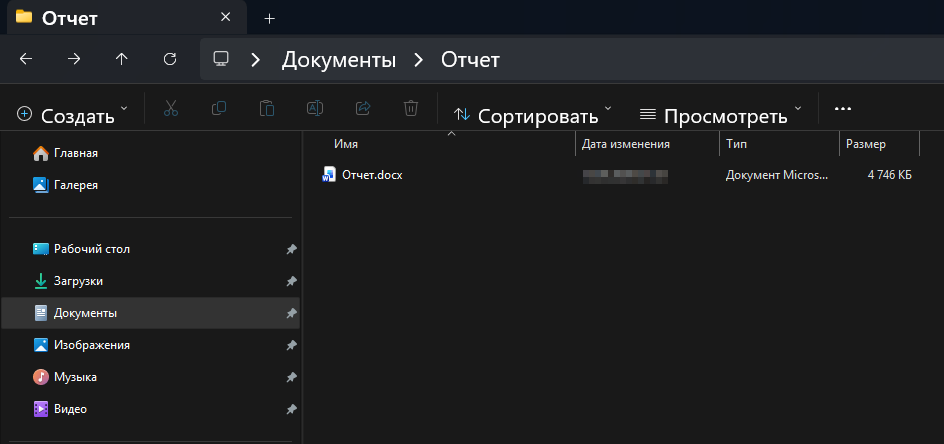
Task: Open Рабочий стол in the sidebar
Action: [x=92, y=249]
